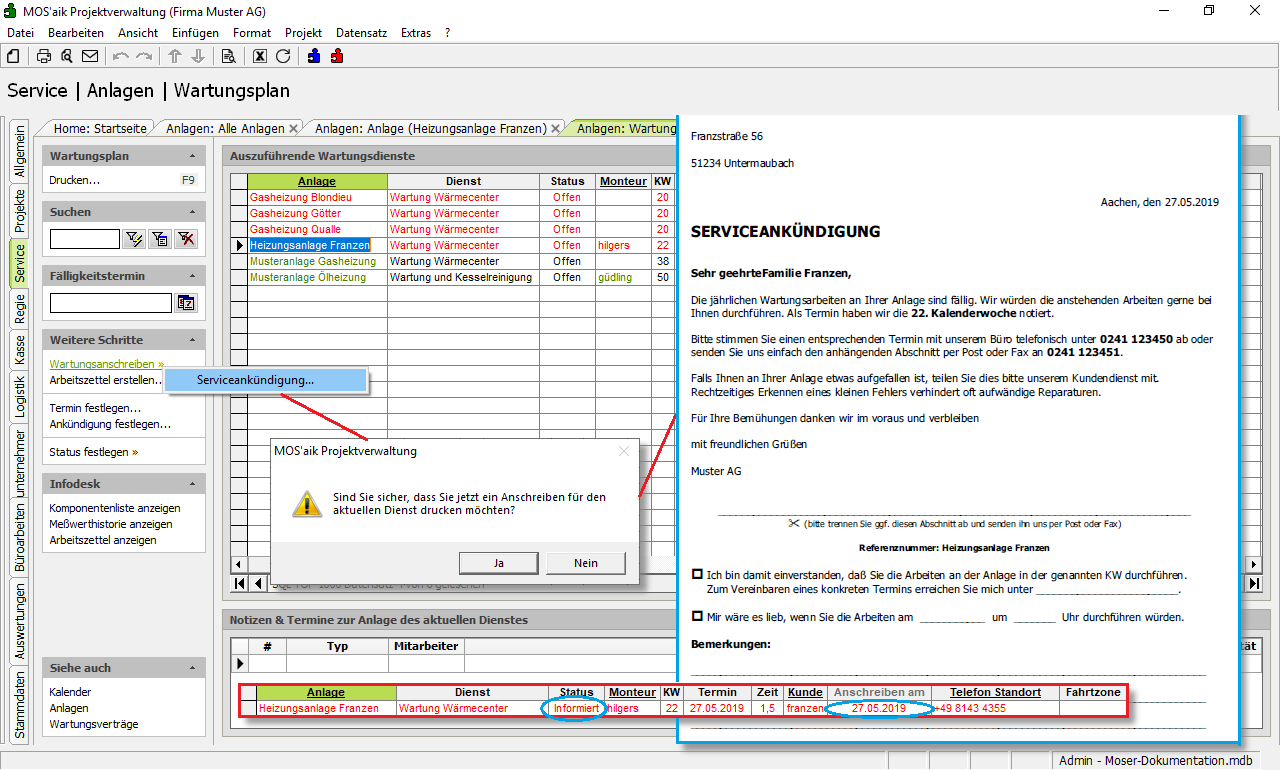Viewport: 1280px width, 770px height.
Task: Click the print icon in the toolbar
Action: [x=44, y=56]
